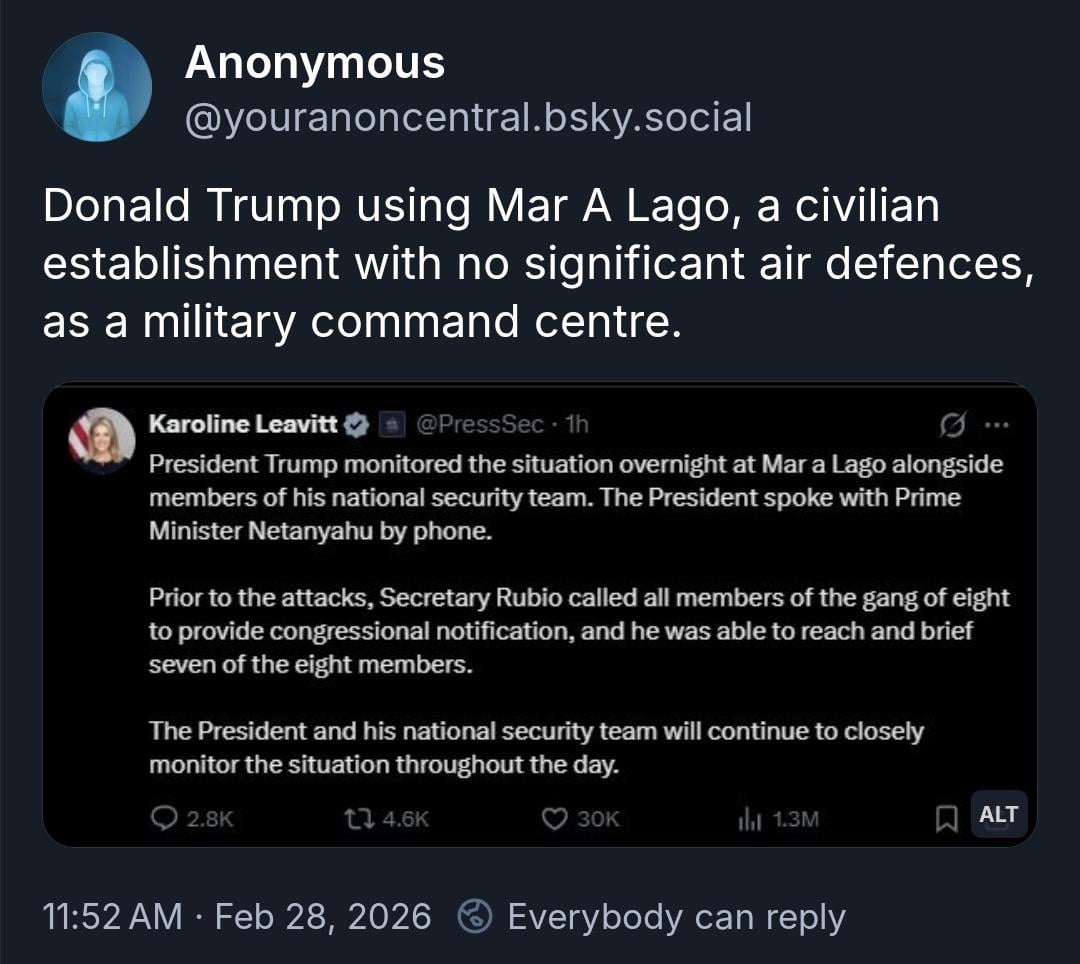Click the globe reply-settings icon

tap(474, 917)
